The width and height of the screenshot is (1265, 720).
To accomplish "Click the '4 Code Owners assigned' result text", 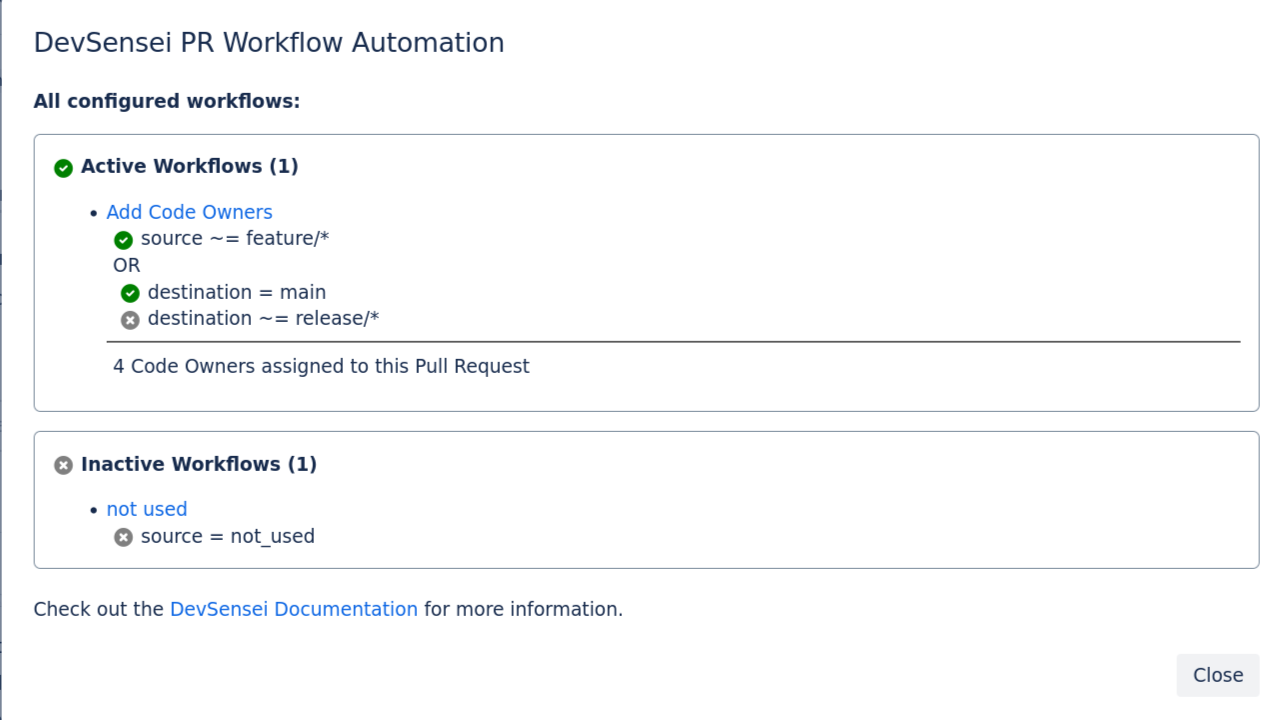I will (321, 366).
